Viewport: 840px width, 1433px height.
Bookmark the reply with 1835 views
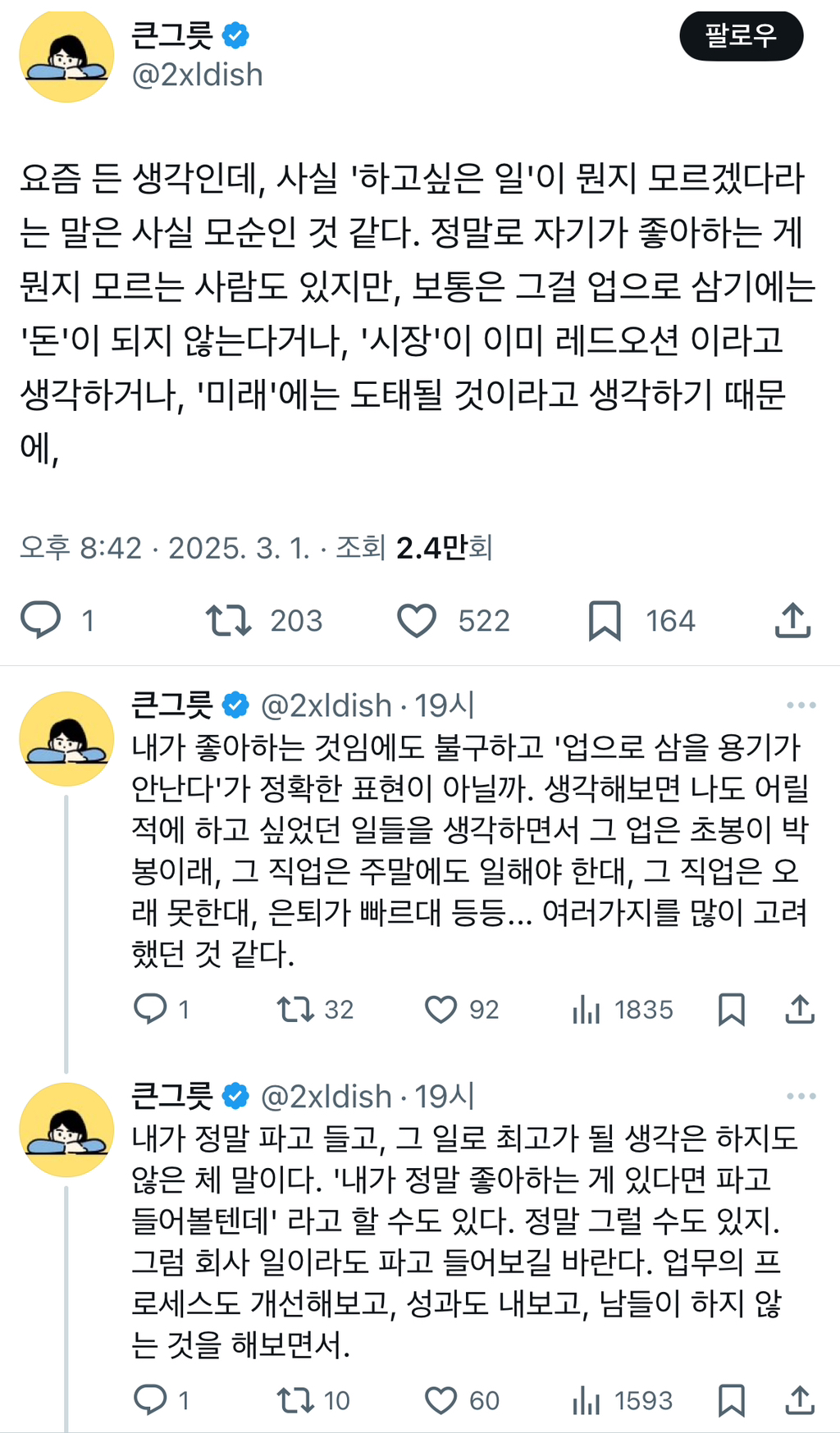[x=731, y=1009]
